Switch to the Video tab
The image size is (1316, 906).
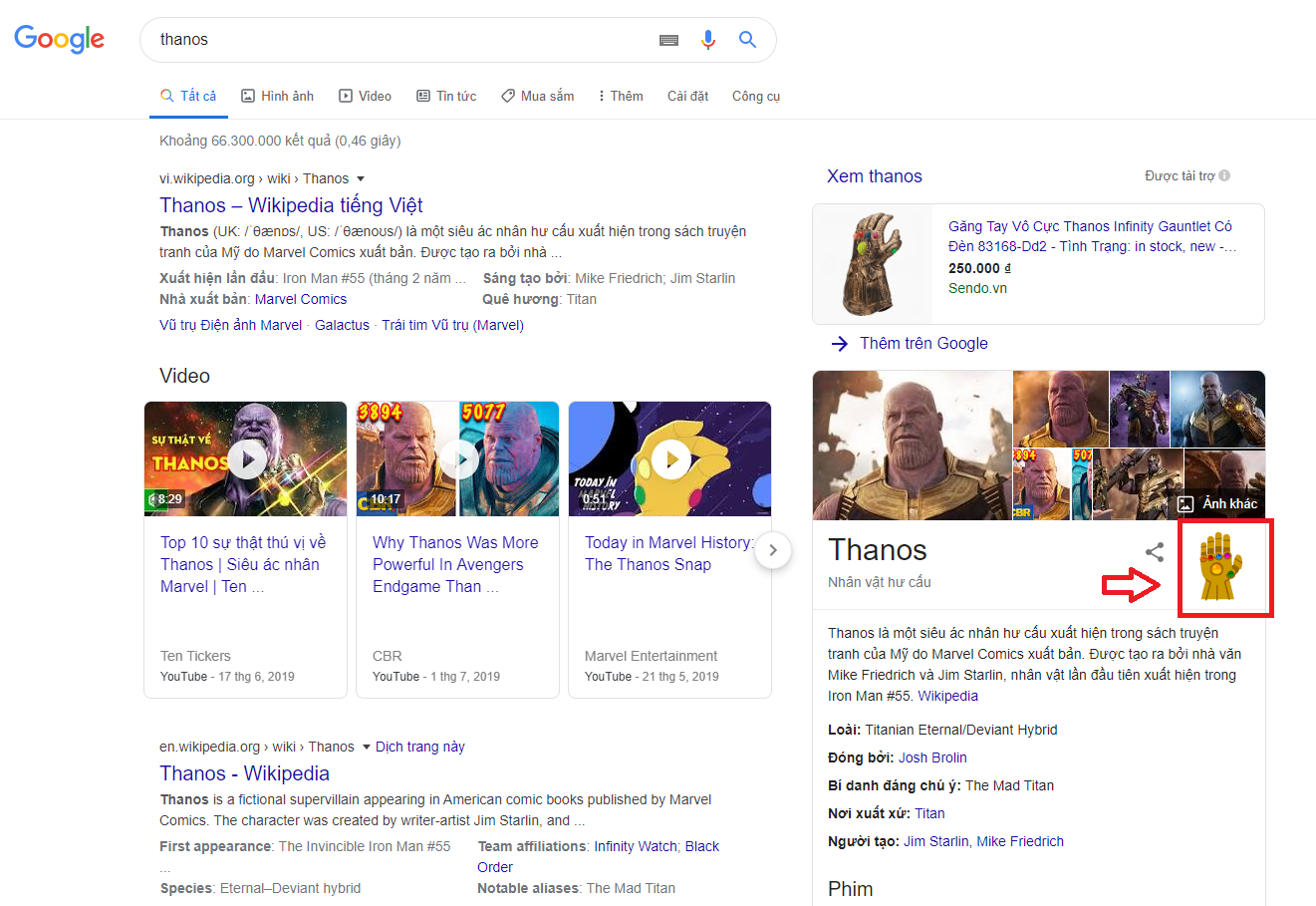point(366,96)
